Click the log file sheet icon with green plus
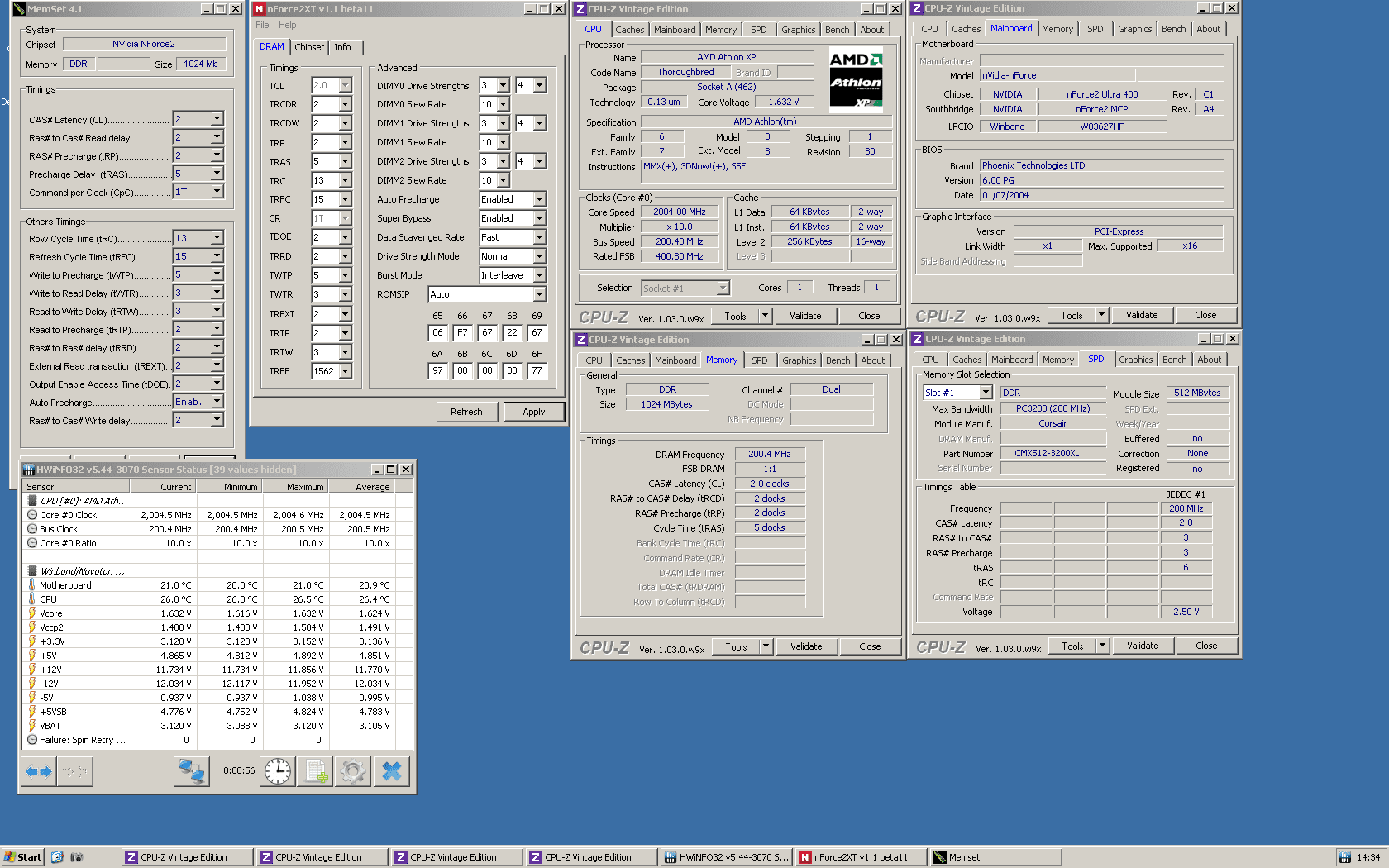Screen dimensions: 1389x868 (x=317, y=771)
